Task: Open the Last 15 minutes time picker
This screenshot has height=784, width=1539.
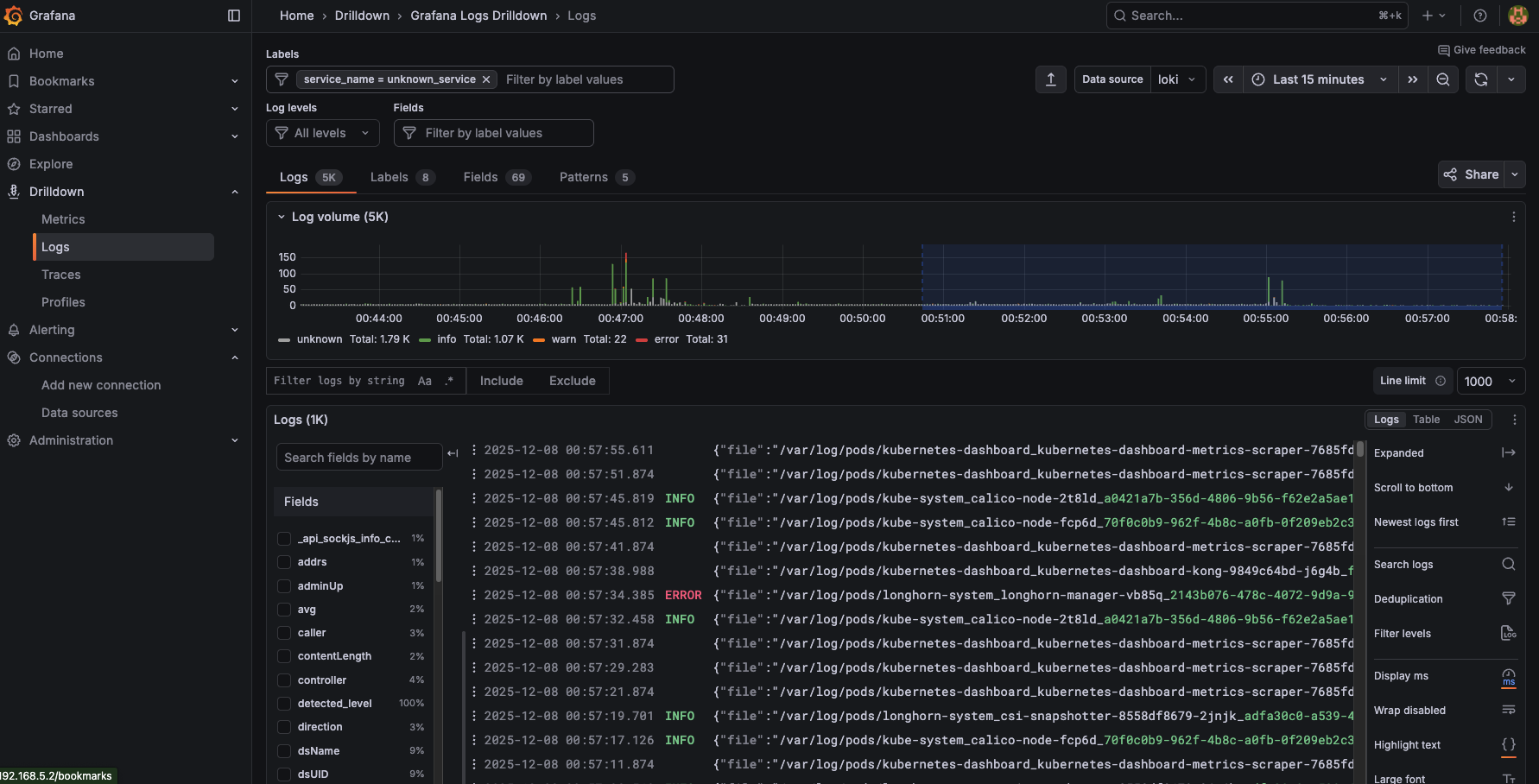Action: [1319, 79]
